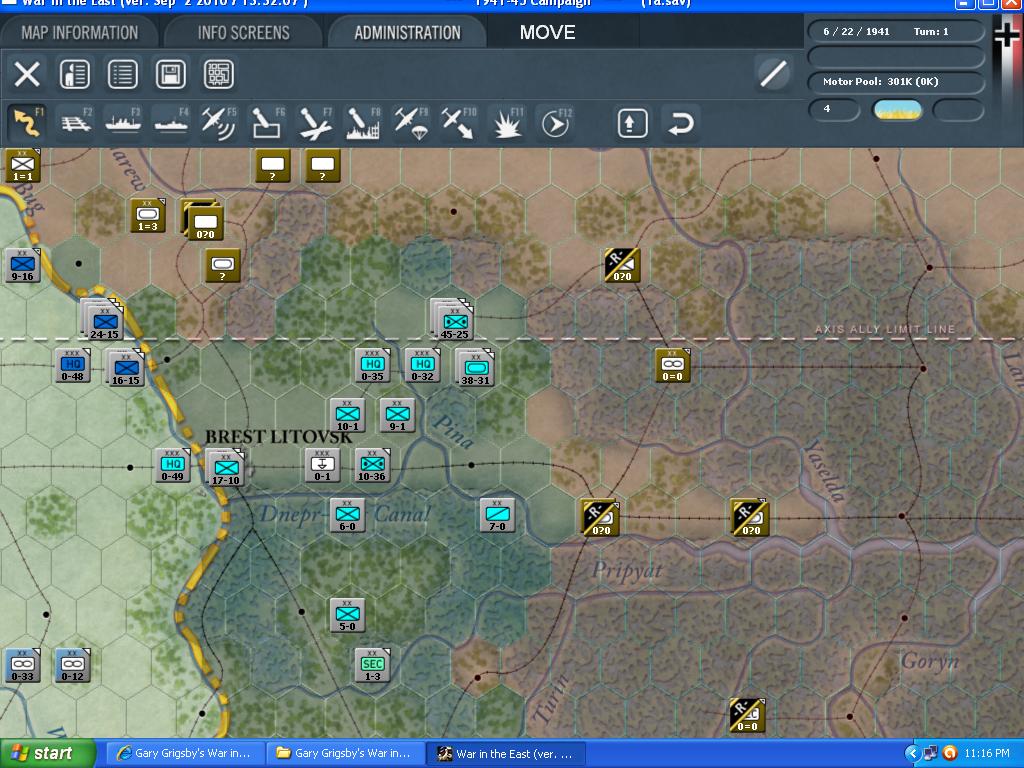Click the Motor Pool: 301K (0K) field
Viewport: 1024px width, 768px height.
(896, 82)
